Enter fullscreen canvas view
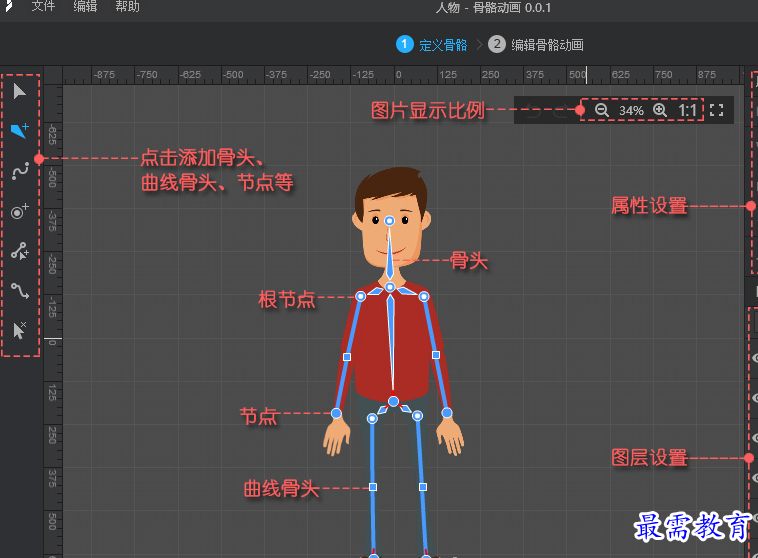Viewport: 758px width, 558px height. (716, 110)
